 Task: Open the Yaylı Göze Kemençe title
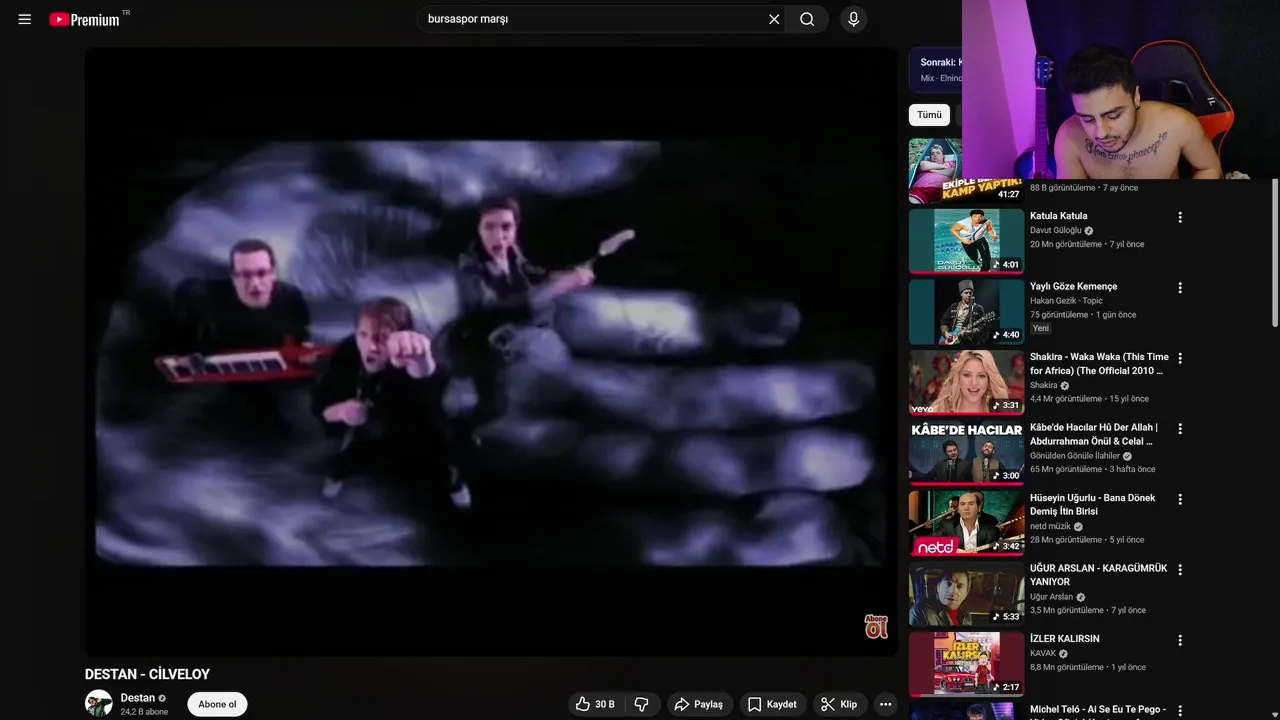pyautogui.click(x=1074, y=287)
